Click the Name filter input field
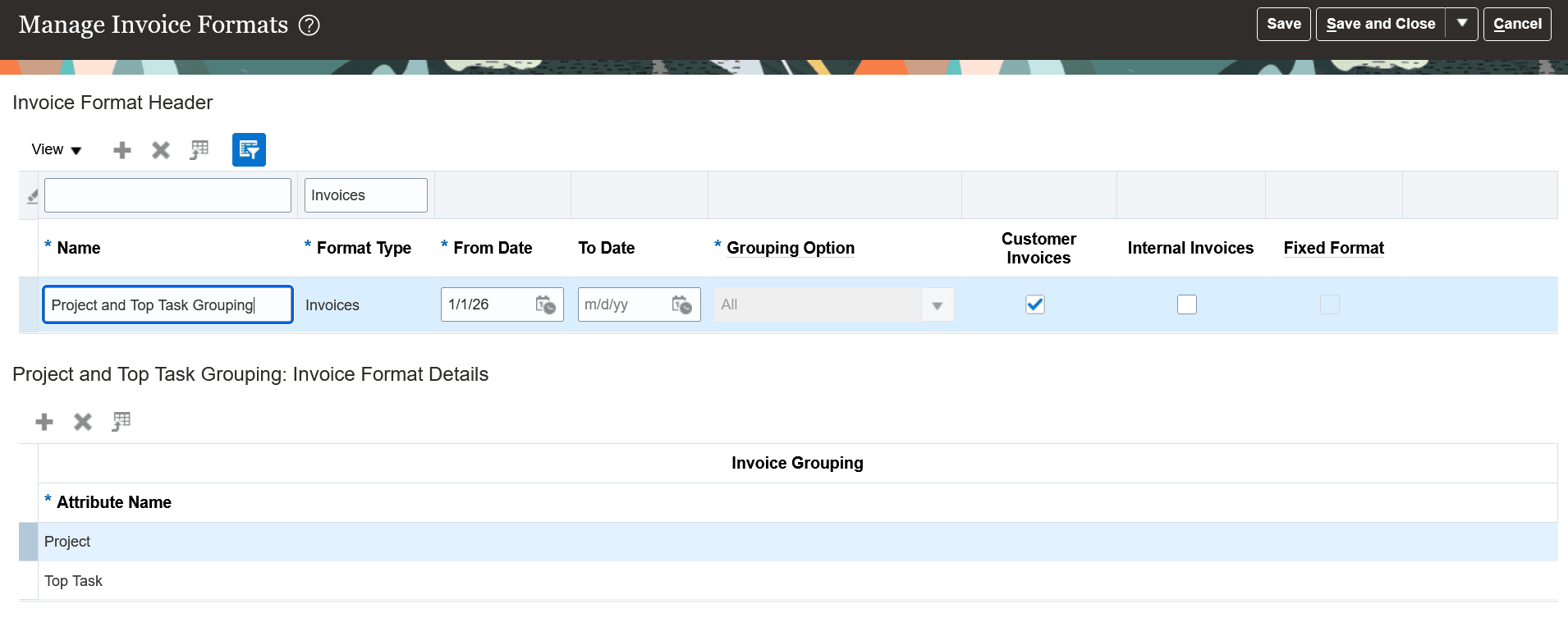1568x618 pixels. pyautogui.click(x=167, y=195)
